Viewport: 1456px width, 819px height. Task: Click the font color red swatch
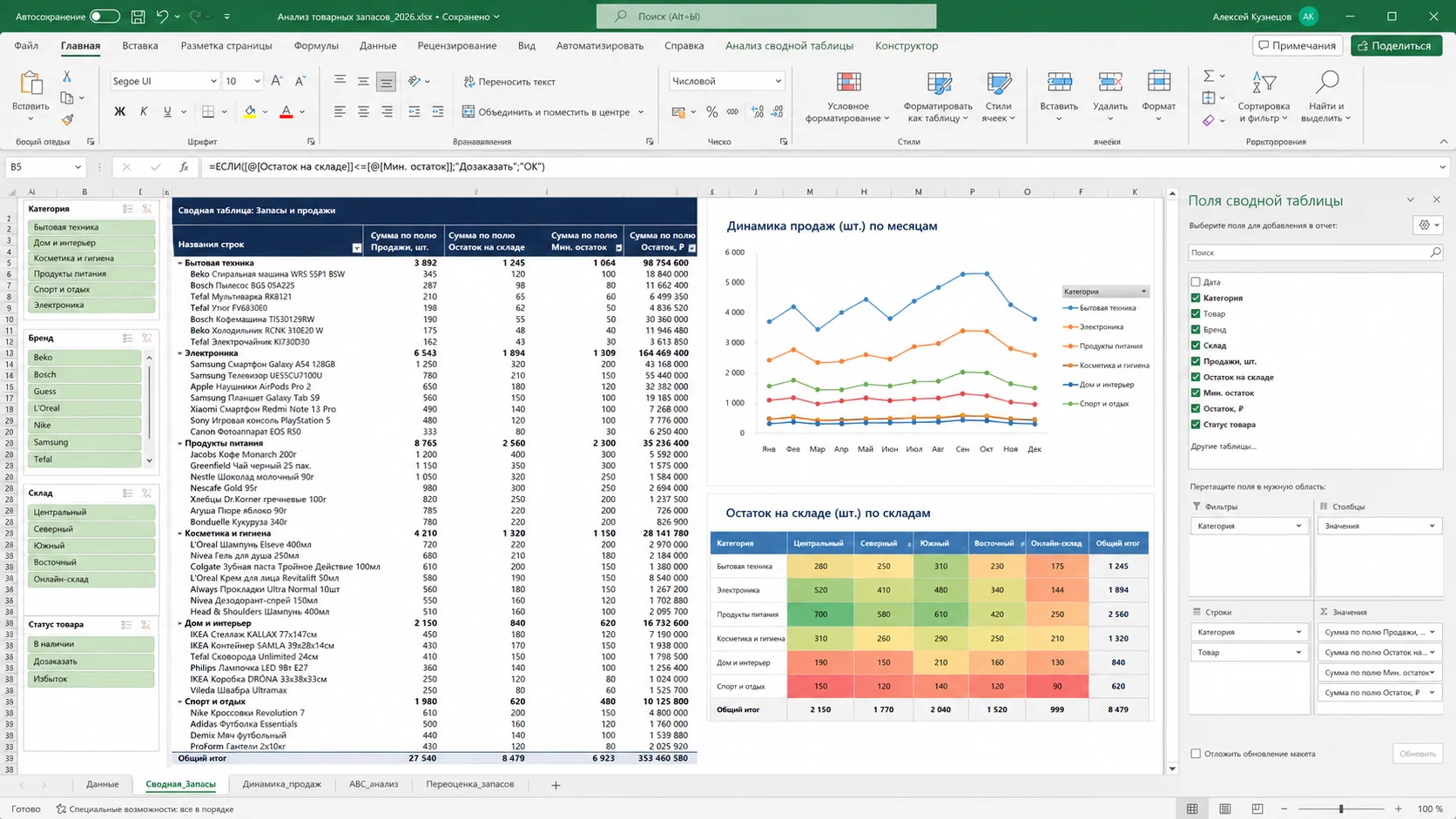[x=286, y=111]
